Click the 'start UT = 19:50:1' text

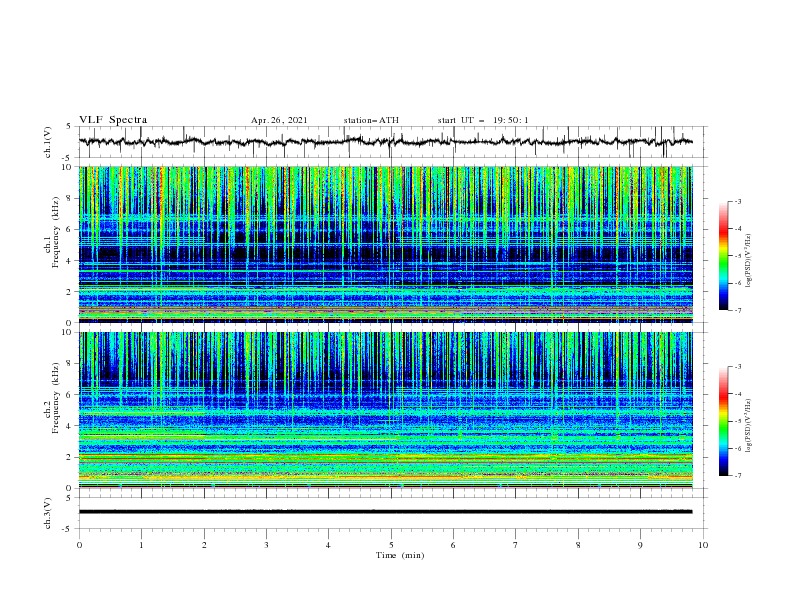[x=483, y=120]
